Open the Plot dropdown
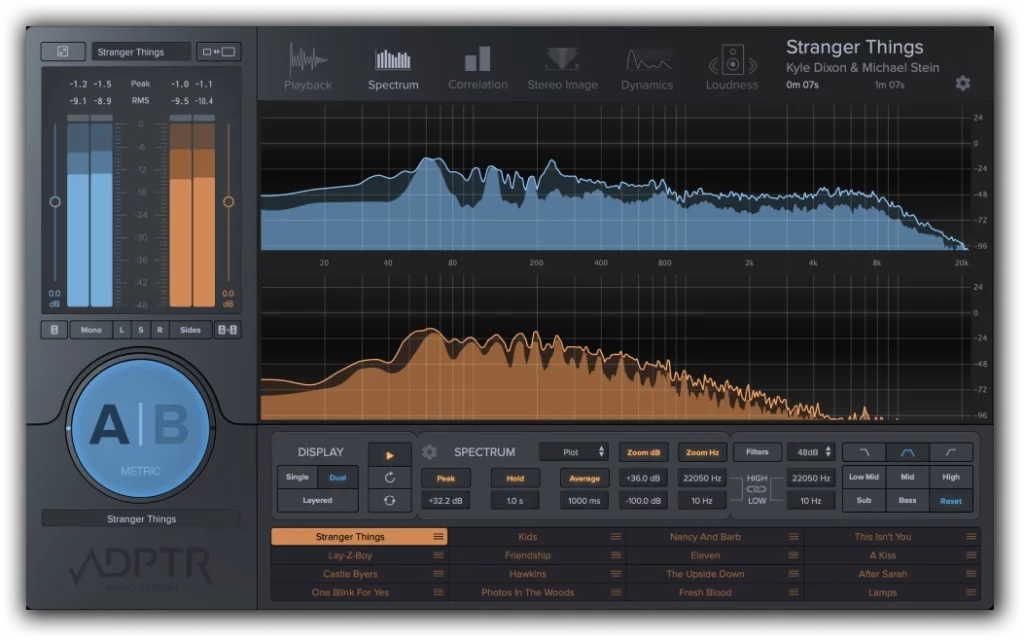 coord(574,453)
